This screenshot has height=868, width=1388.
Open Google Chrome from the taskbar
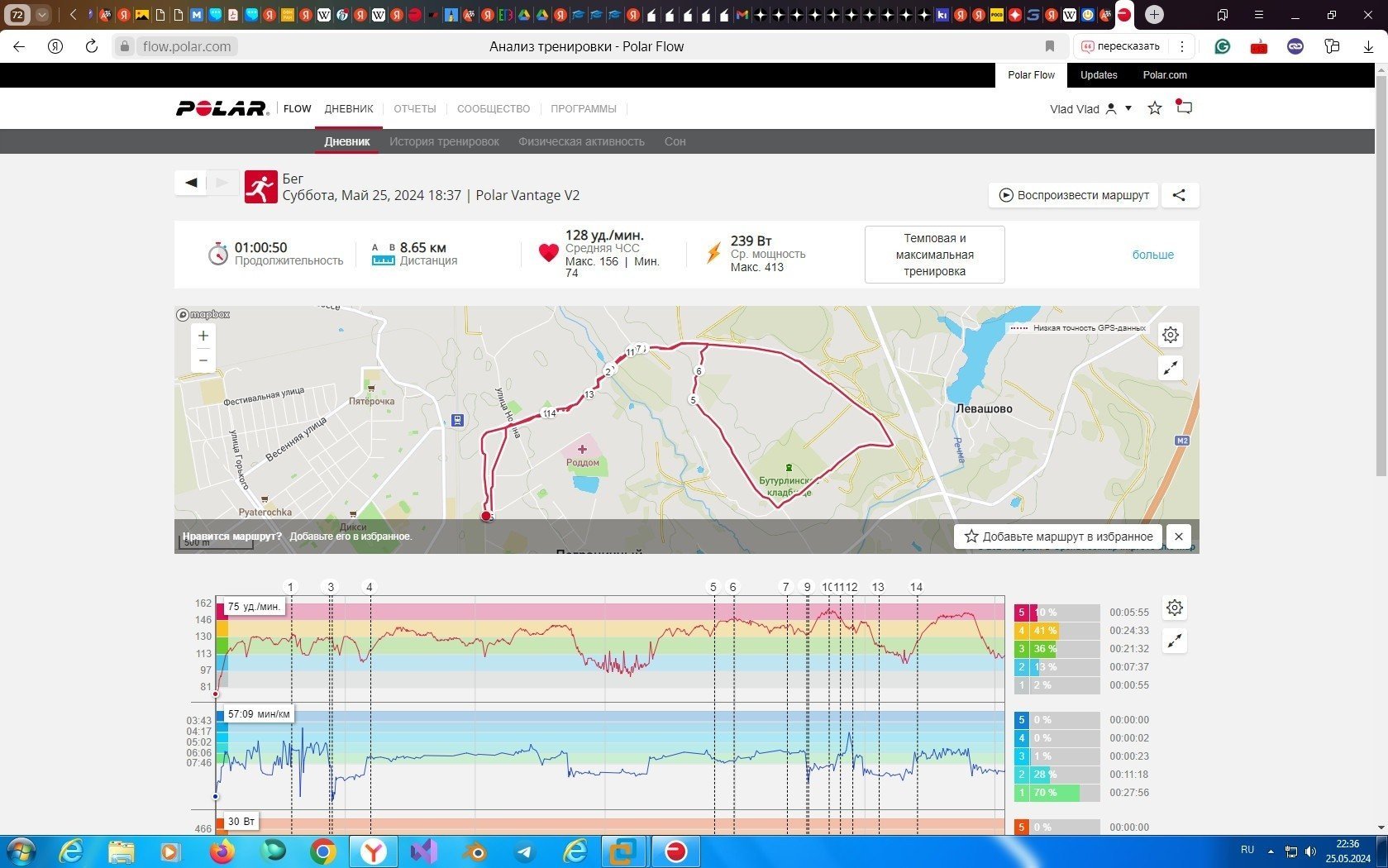[x=322, y=851]
